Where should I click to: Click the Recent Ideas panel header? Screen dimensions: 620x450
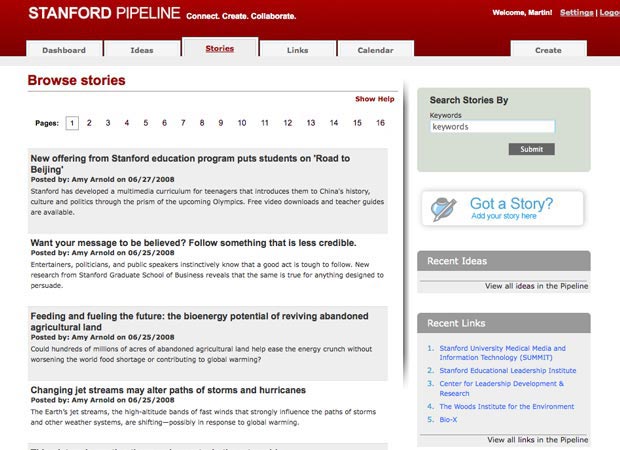pyautogui.click(x=504, y=261)
